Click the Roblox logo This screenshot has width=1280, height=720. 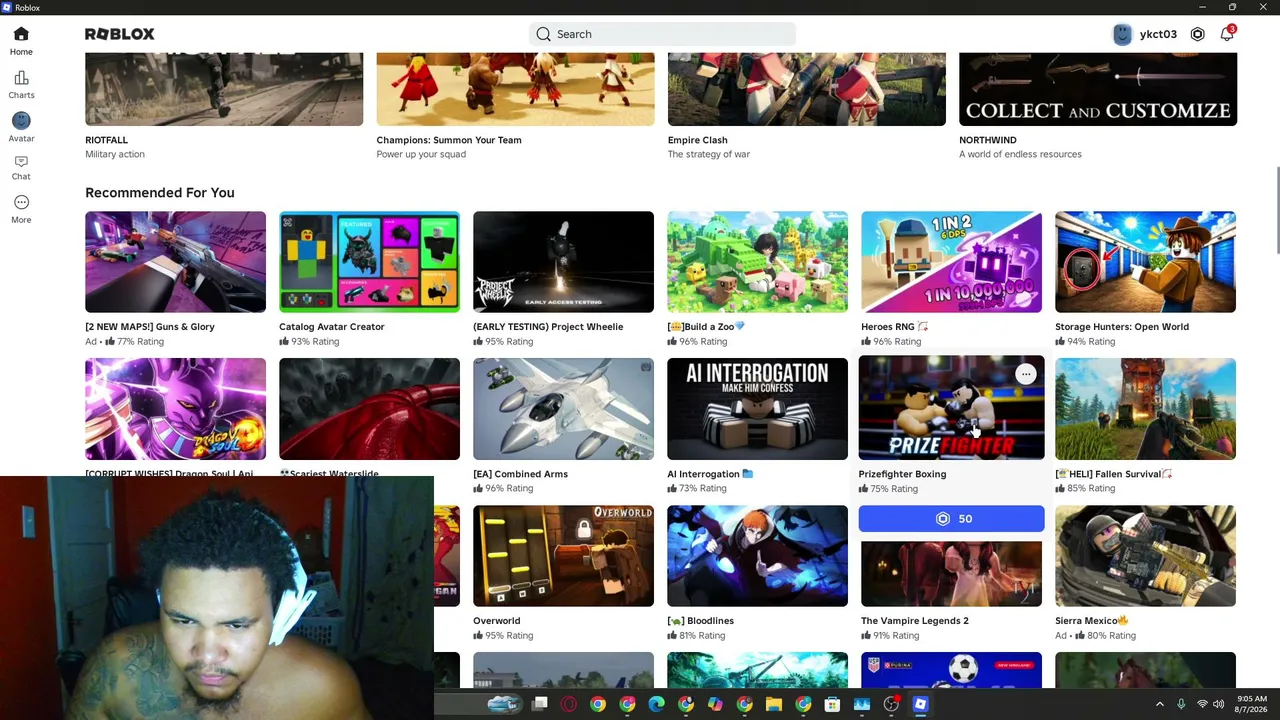tap(119, 34)
